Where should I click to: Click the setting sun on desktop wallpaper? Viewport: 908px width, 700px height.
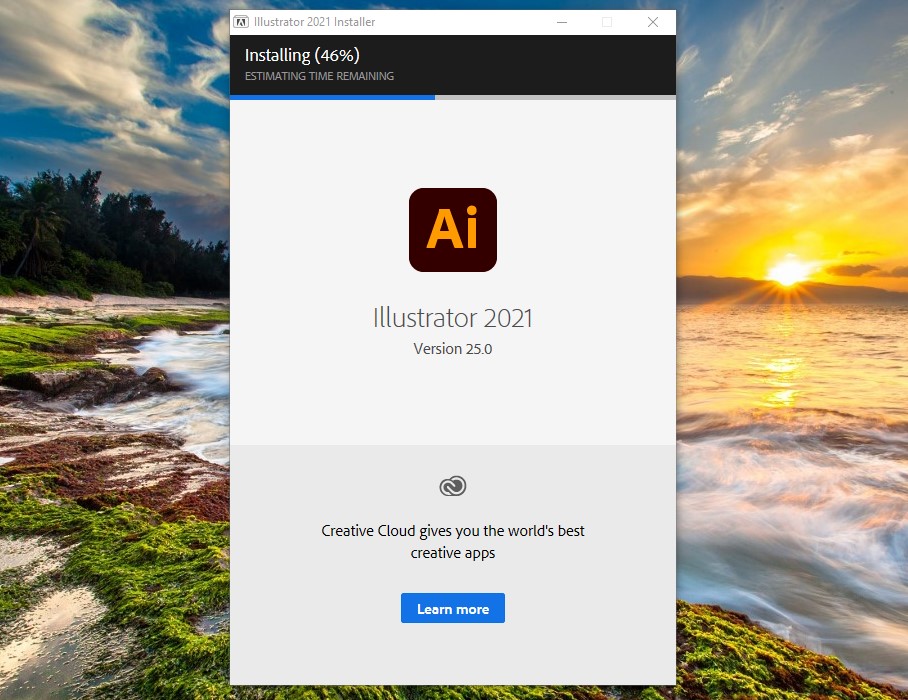click(790, 270)
